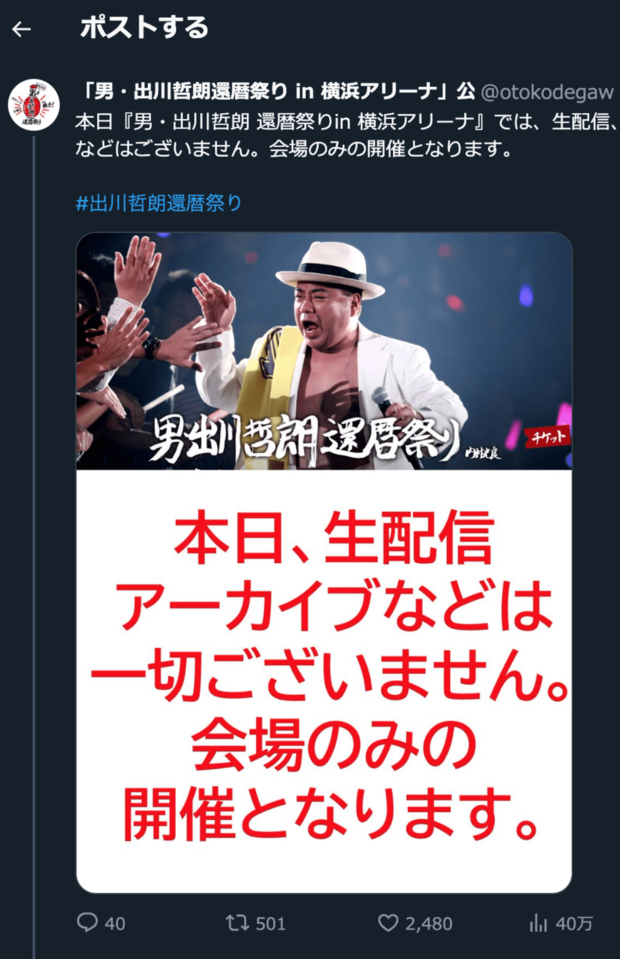The width and height of the screenshot is (620, 959).
Task: Open view analytics bar chart icon
Action: [538, 923]
